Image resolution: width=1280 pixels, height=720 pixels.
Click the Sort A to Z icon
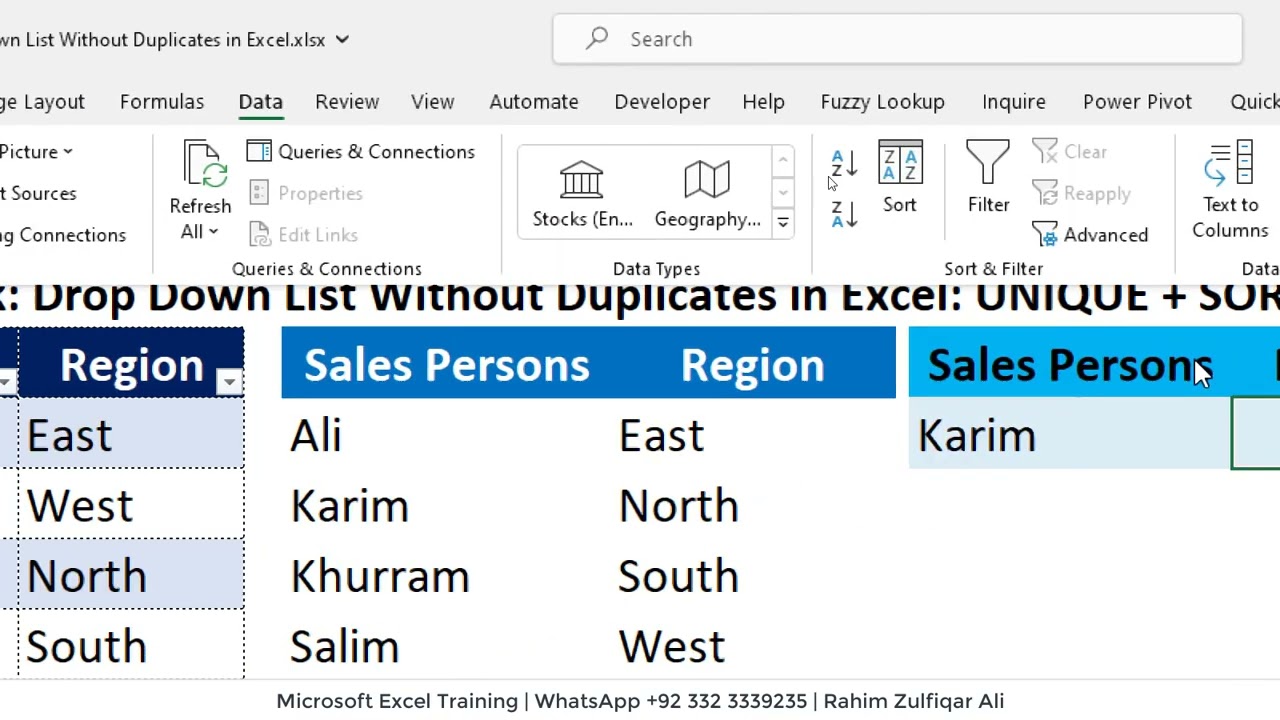[844, 164]
